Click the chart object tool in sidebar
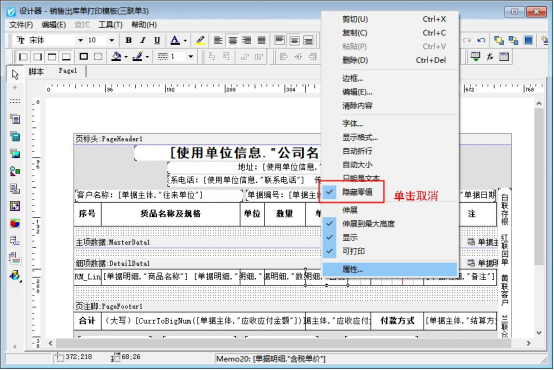Image resolution: width=554 pixels, height=370 pixels. click(15, 223)
